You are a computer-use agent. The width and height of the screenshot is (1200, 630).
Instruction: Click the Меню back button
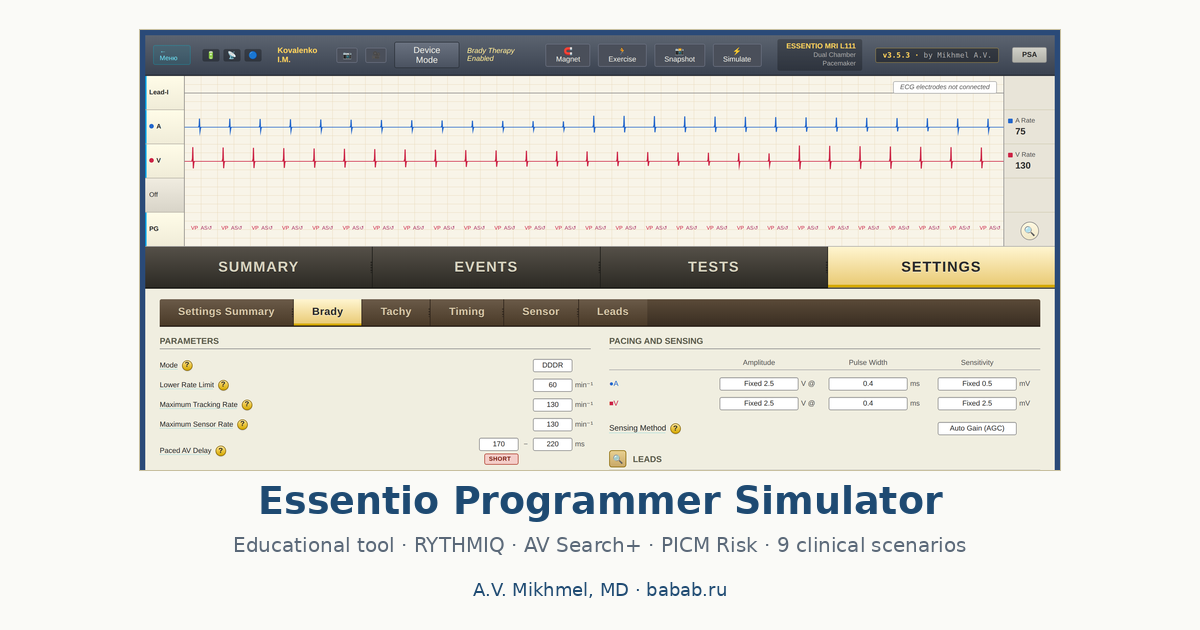[x=172, y=55]
